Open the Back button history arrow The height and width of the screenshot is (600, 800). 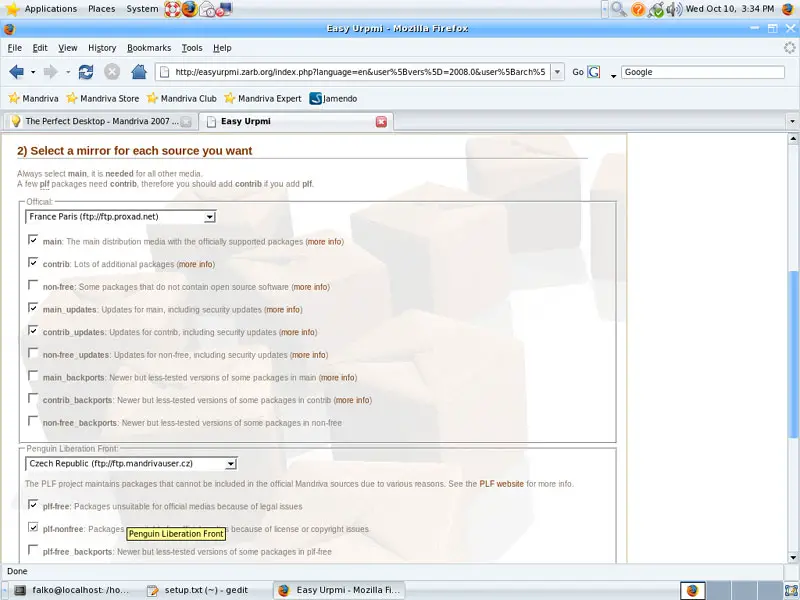33,72
